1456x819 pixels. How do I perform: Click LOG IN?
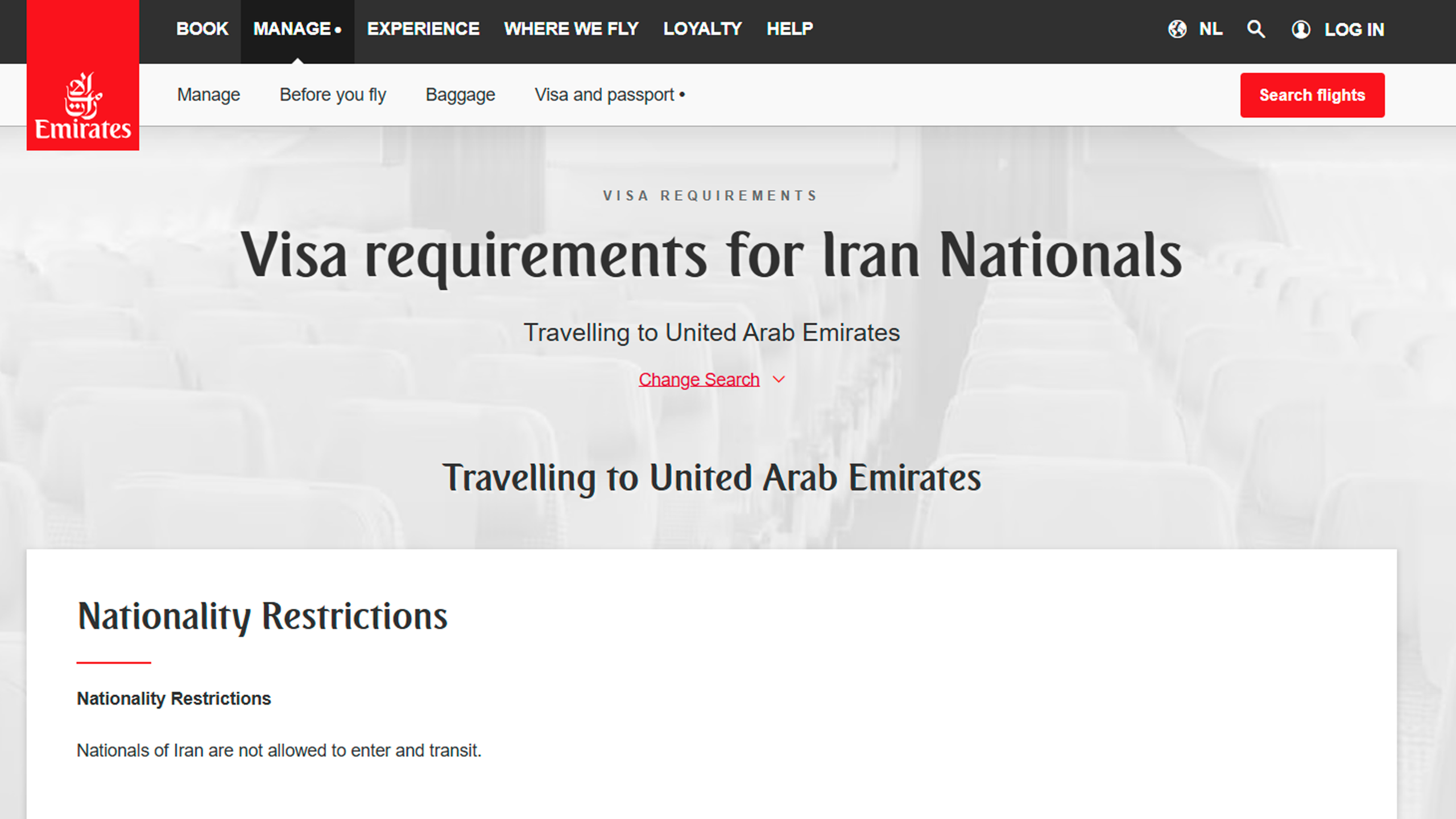1354,30
